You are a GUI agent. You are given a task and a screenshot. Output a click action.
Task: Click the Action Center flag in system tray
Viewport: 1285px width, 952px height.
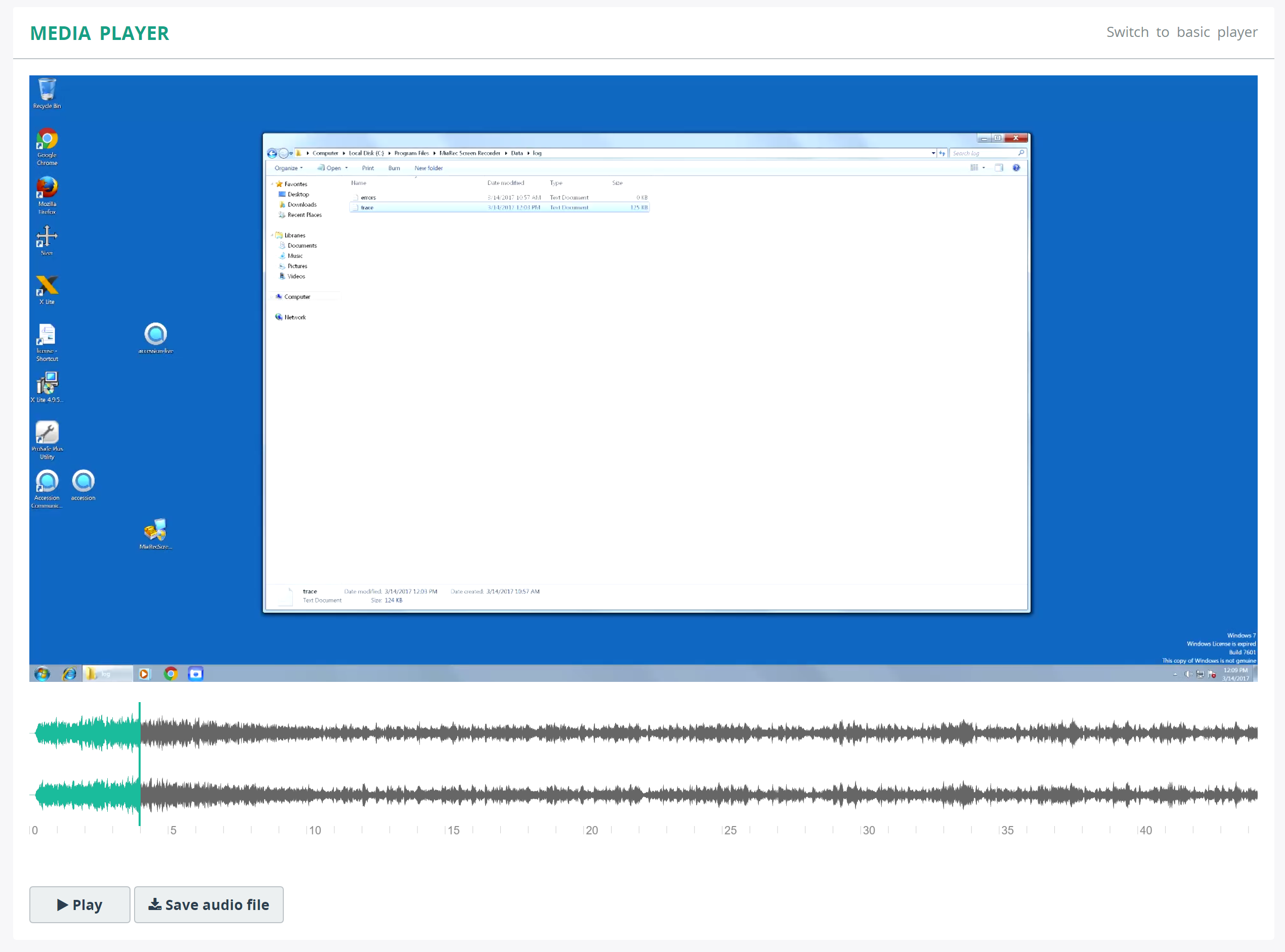tap(1212, 674)
